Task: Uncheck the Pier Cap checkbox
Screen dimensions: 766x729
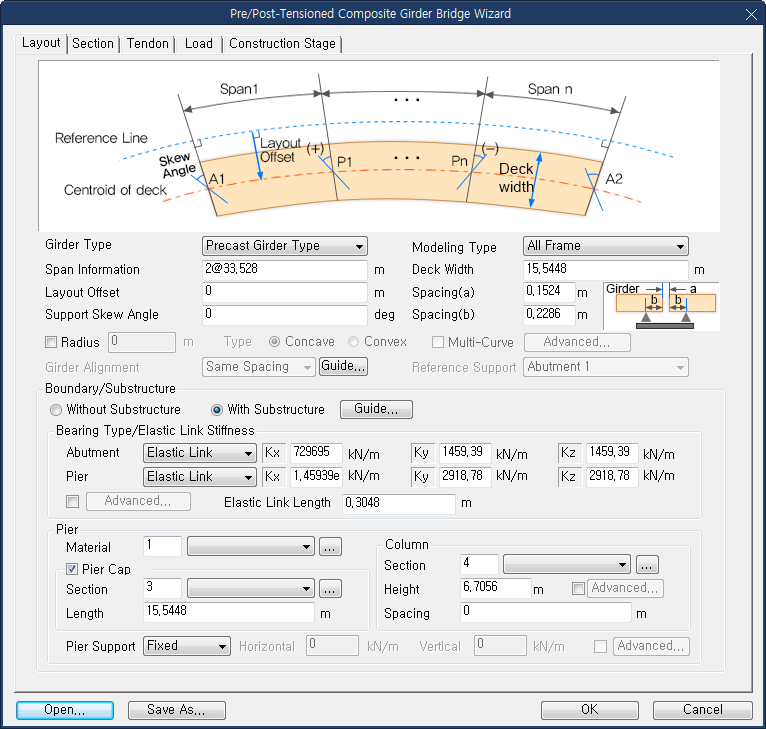Action: pos(72,569)
